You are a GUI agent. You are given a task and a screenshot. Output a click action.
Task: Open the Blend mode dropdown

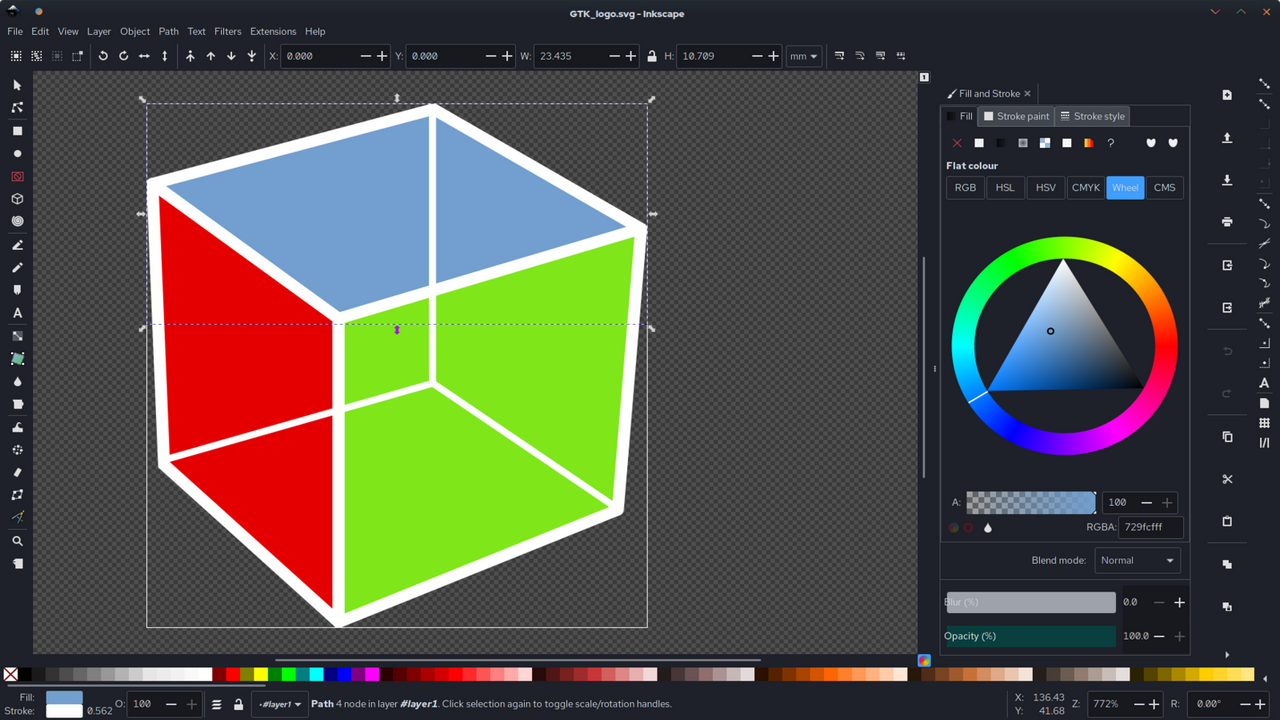coord(1137,560)
